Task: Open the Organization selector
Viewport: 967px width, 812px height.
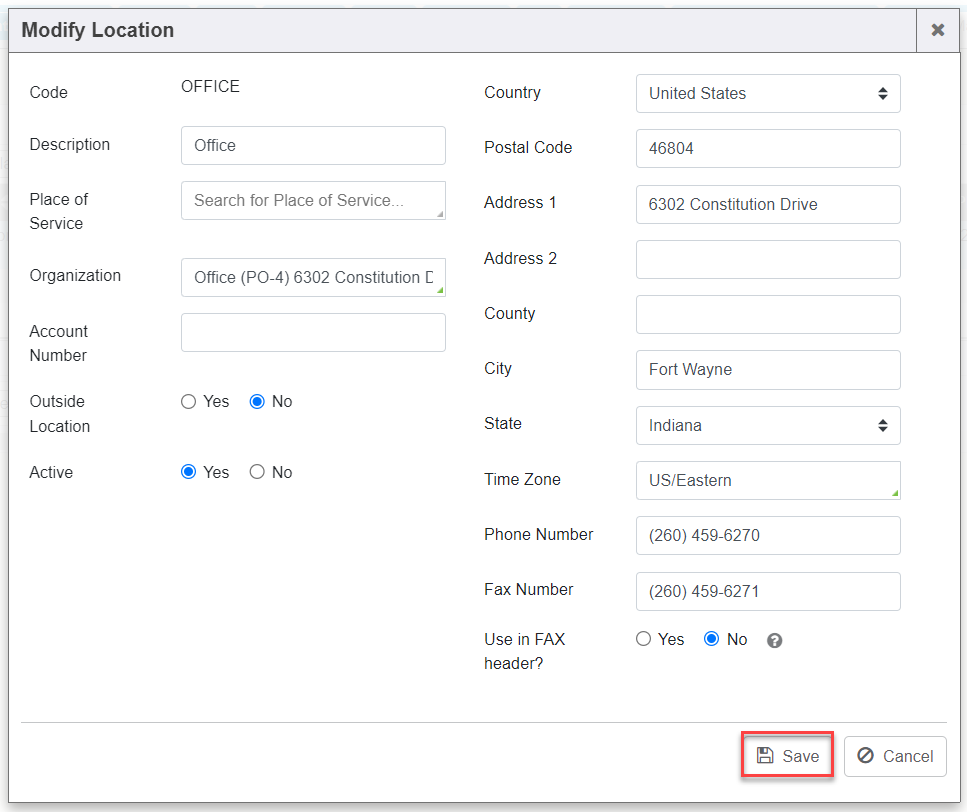Action: click(313, 277)
